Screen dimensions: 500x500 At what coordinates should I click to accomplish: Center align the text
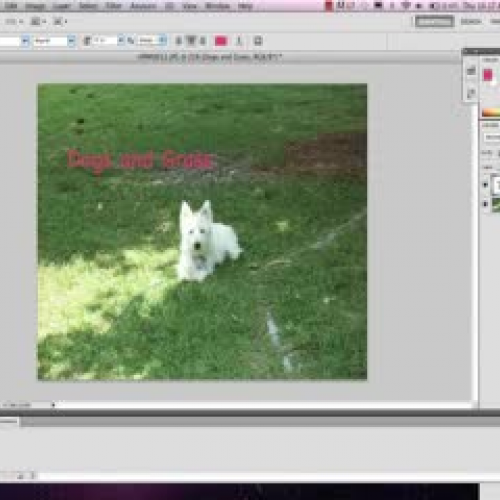click(191, 41)
